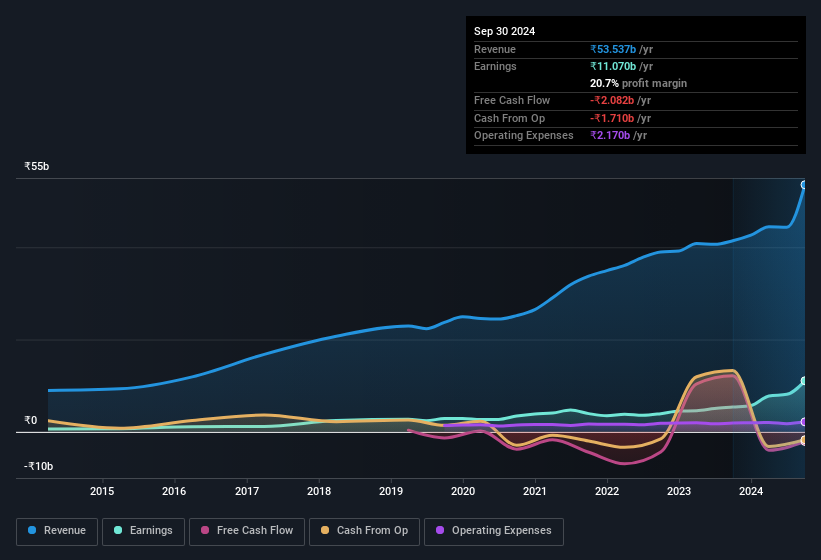Click the ₹11.070b earnings value
The image size is (821, 560).
[x=613, y=66]
